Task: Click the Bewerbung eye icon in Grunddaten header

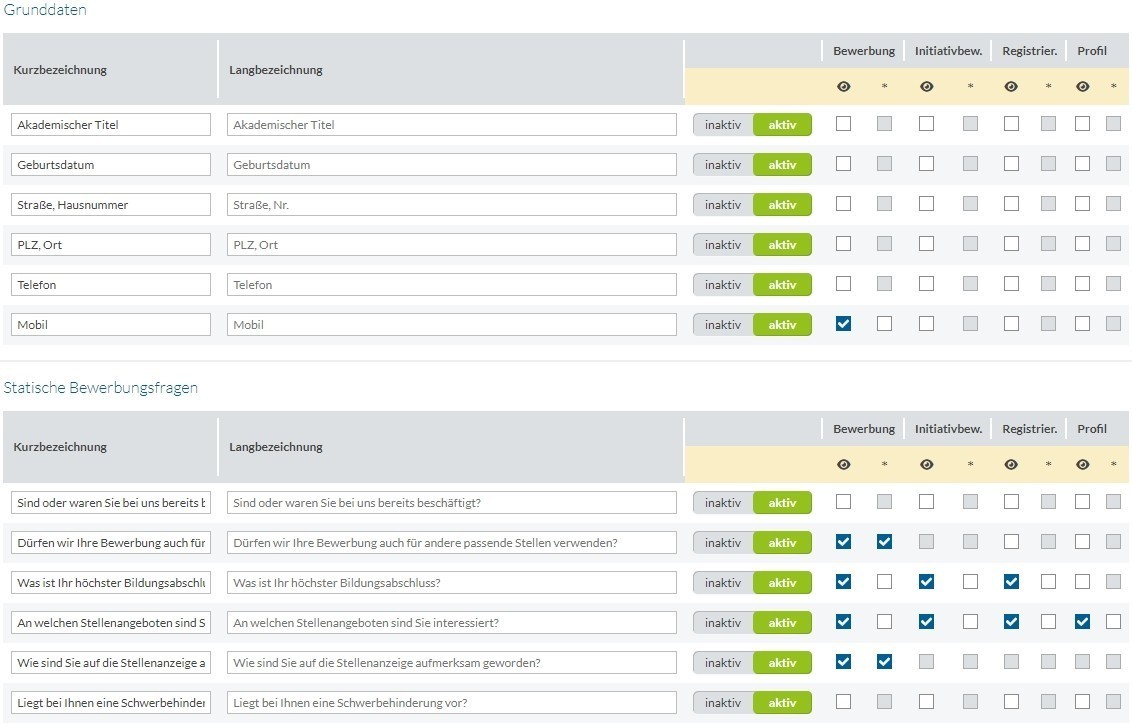Action: pos(843,87)
